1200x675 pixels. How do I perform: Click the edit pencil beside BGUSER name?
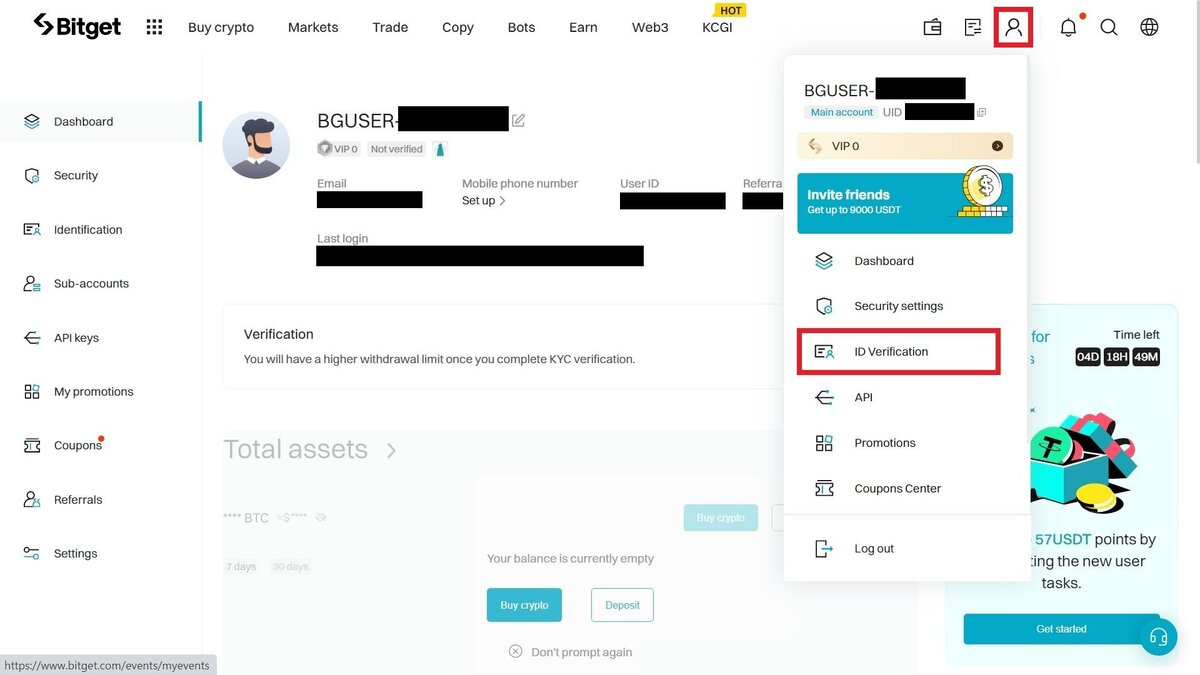[x=518, y=120]
